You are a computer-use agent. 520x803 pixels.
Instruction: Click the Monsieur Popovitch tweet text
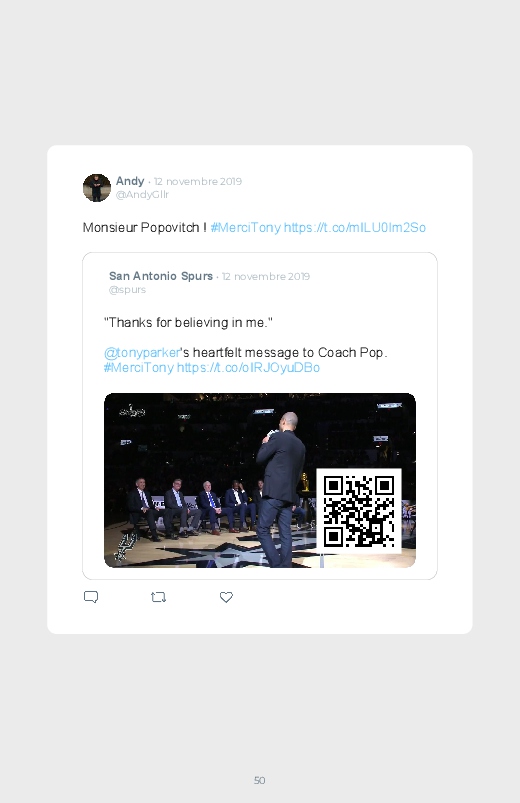tap(145, 227)
